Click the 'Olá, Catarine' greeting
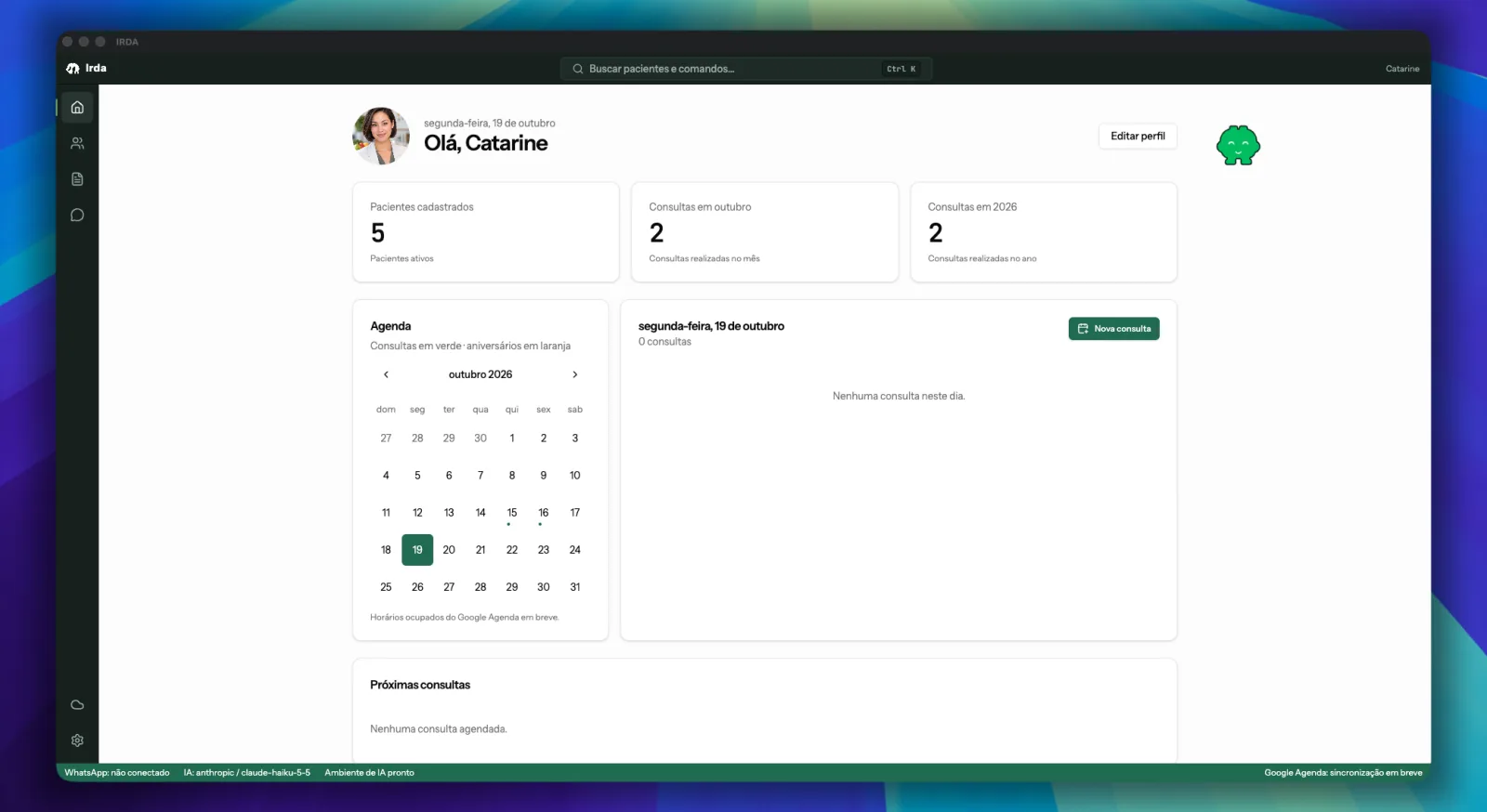Screen dimensions: 1487x812 pyautogui.click(x=486, y=143)
